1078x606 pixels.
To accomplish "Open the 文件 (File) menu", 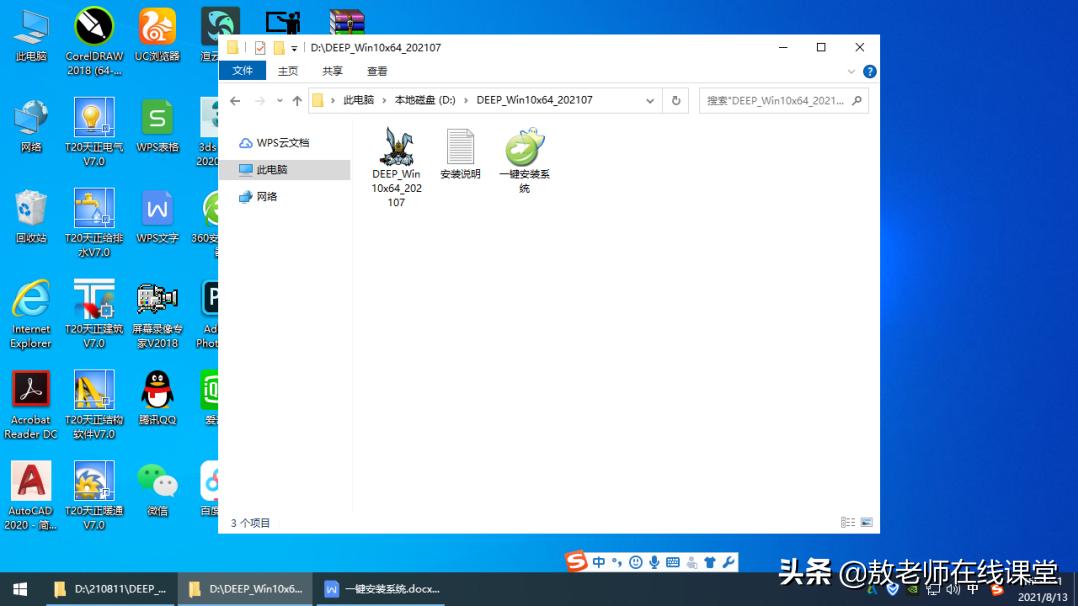I will tap(242, 70).
